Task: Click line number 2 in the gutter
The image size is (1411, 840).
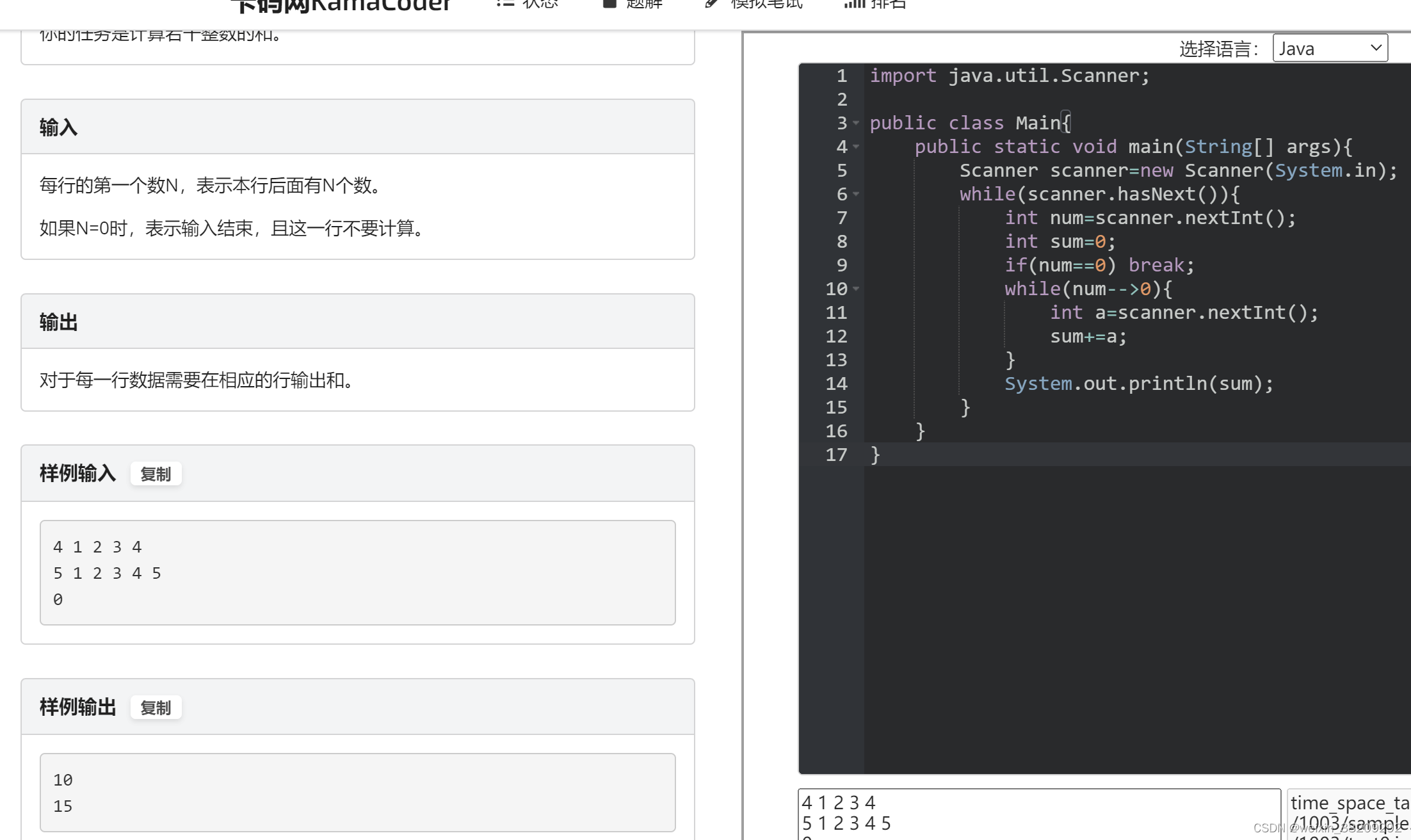Action: tap(842, 99)
